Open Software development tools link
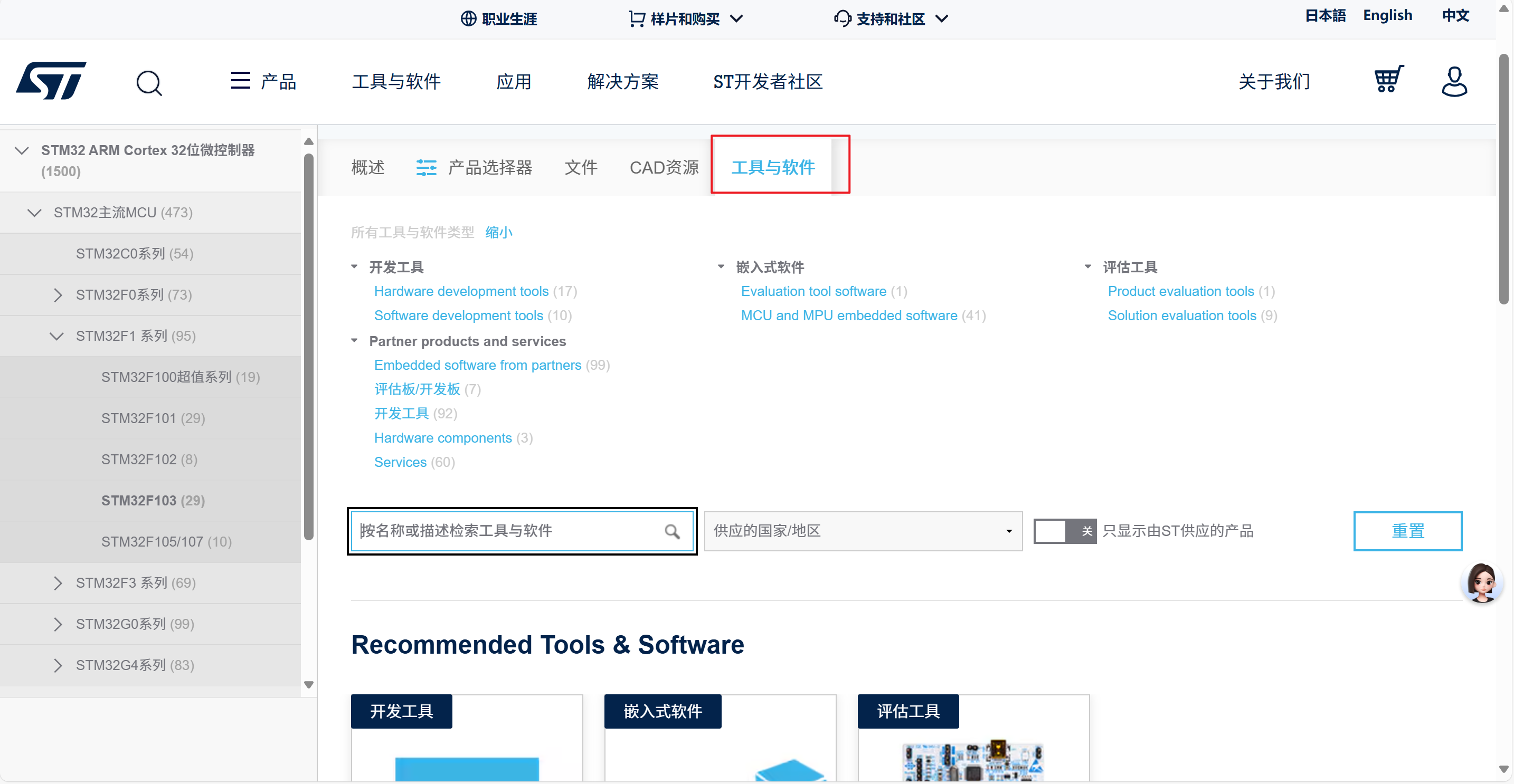The image size is (1514, 784). point(458,315)
